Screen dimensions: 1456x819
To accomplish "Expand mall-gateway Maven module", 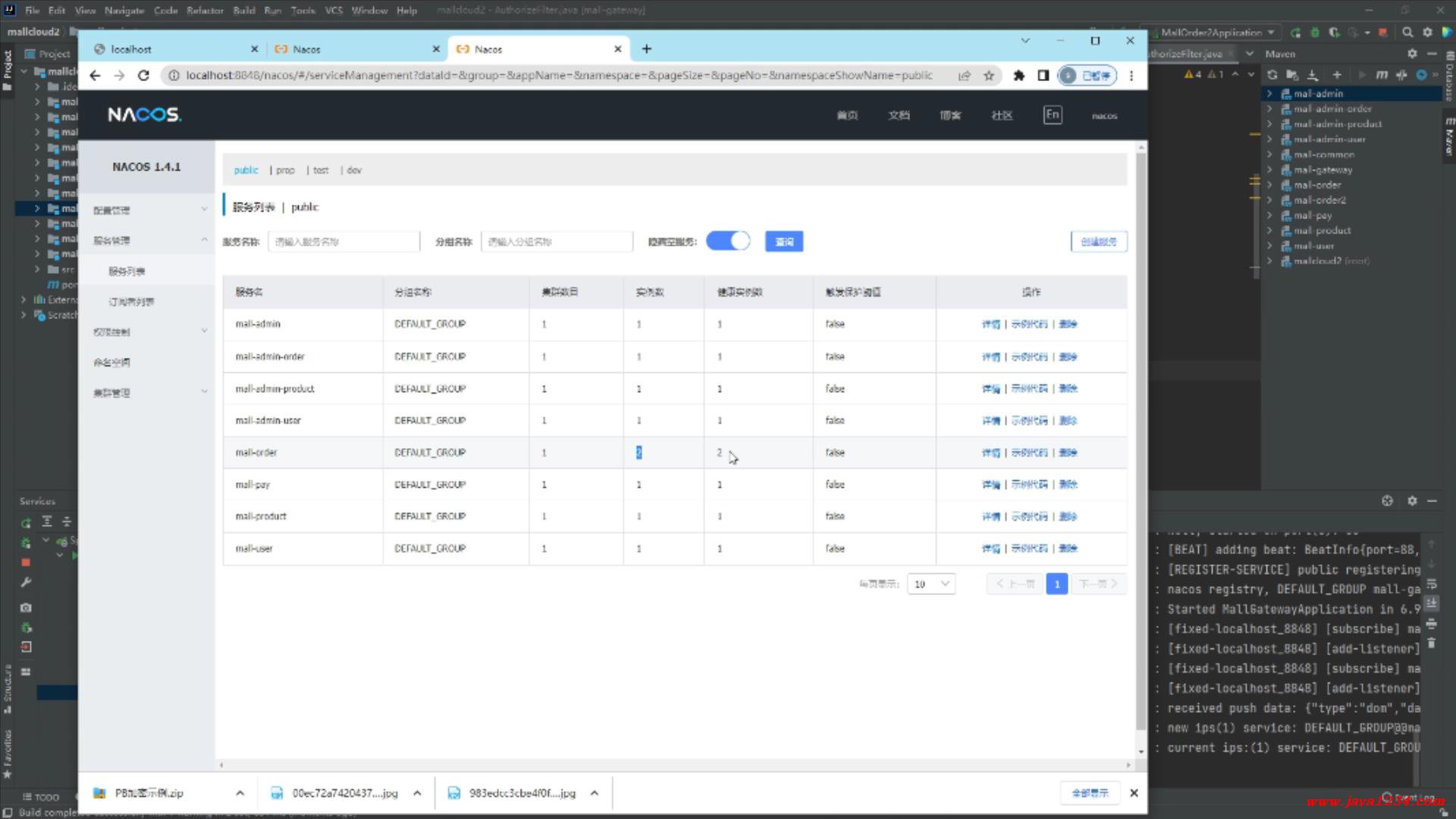I will [1269, 170].
